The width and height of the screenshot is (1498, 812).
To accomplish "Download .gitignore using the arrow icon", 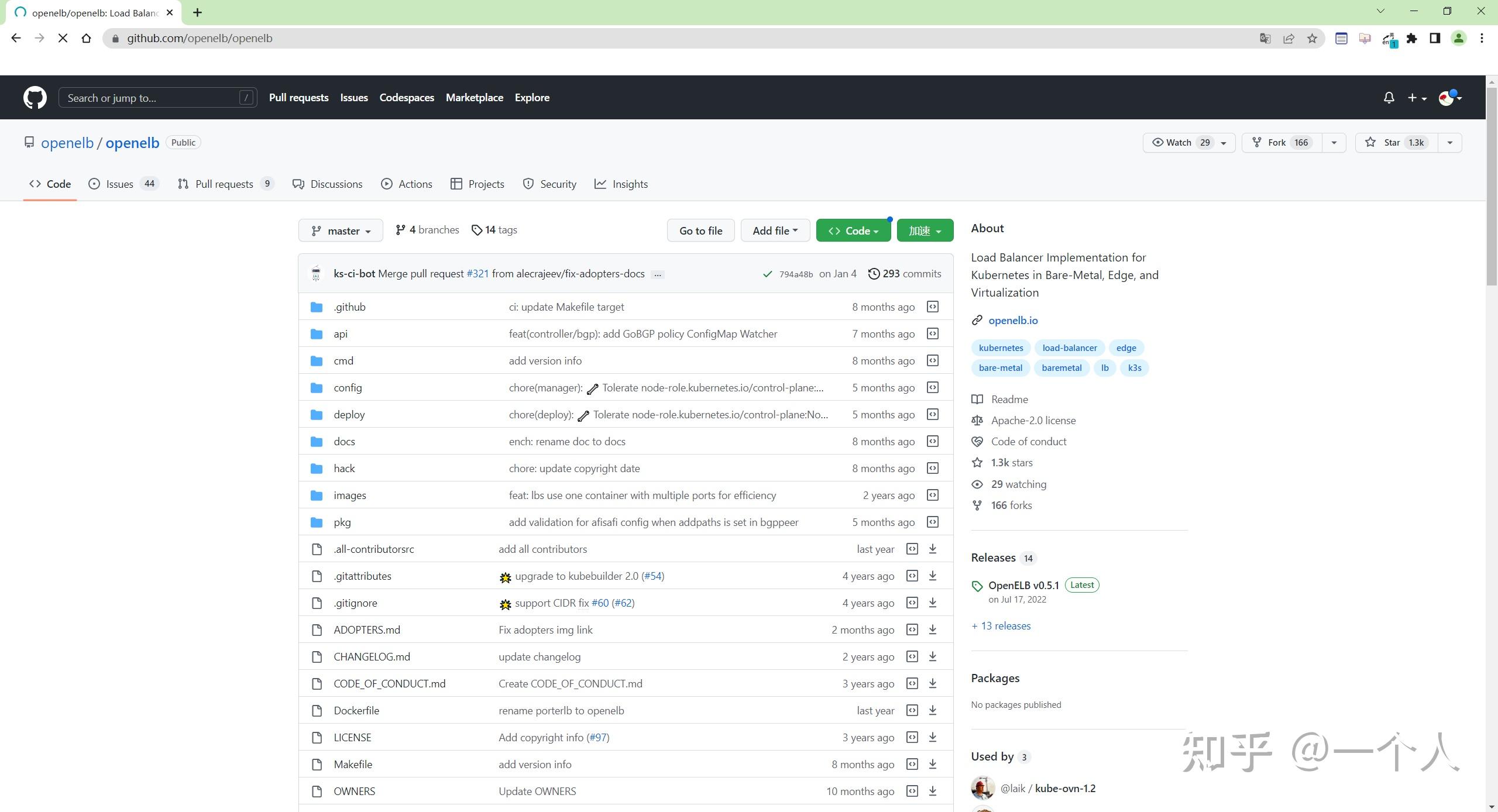I will pos(933,603).
